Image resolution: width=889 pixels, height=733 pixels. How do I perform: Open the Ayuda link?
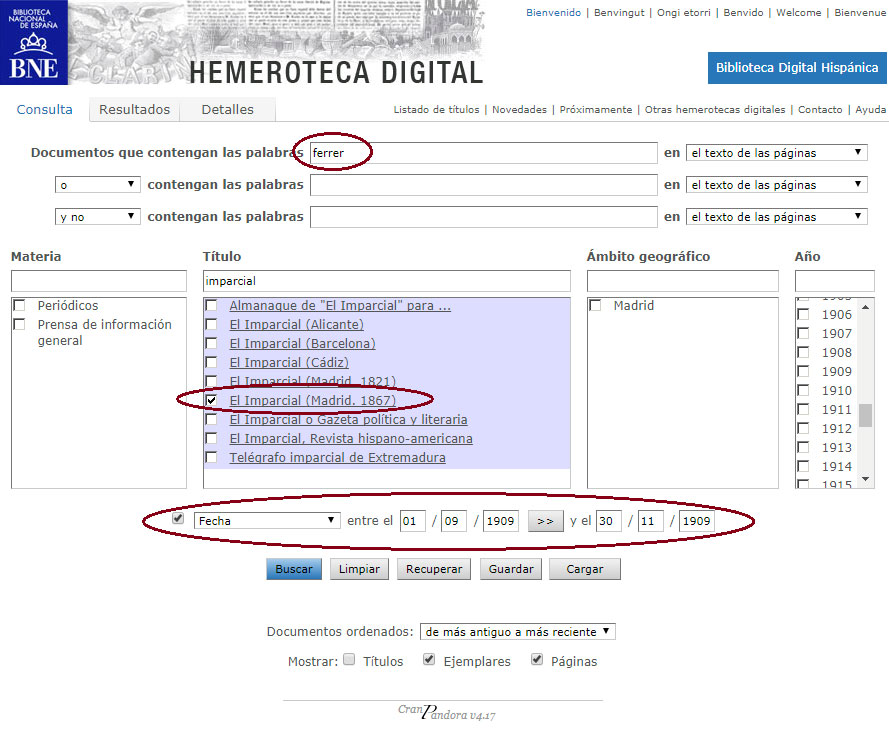click(870, 109)
